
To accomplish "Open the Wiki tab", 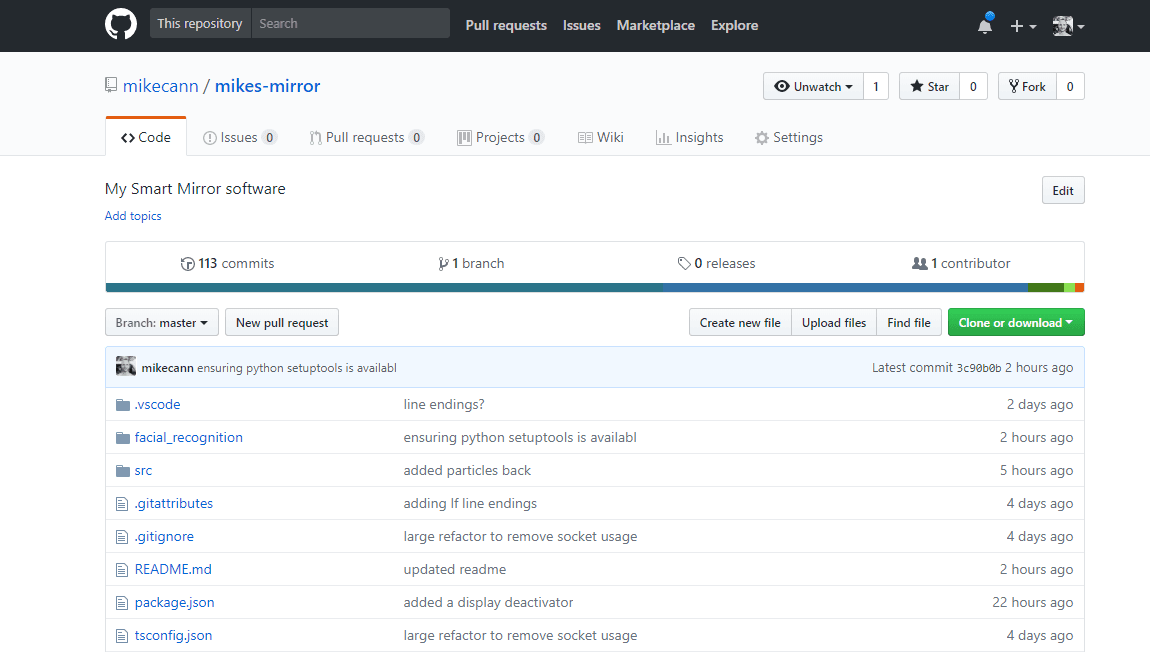I will click(x=601, y=138).
